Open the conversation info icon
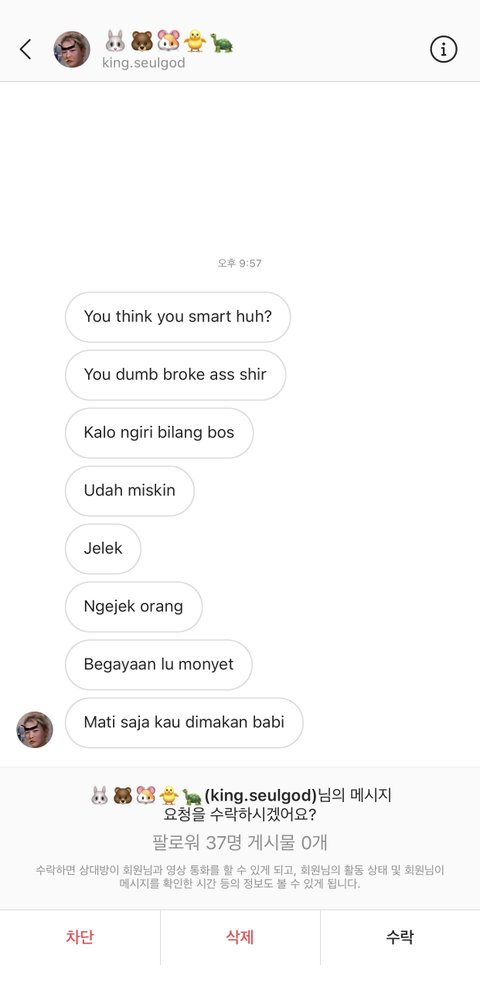This screenshot has width=480, height=986. tap(444, 49)
